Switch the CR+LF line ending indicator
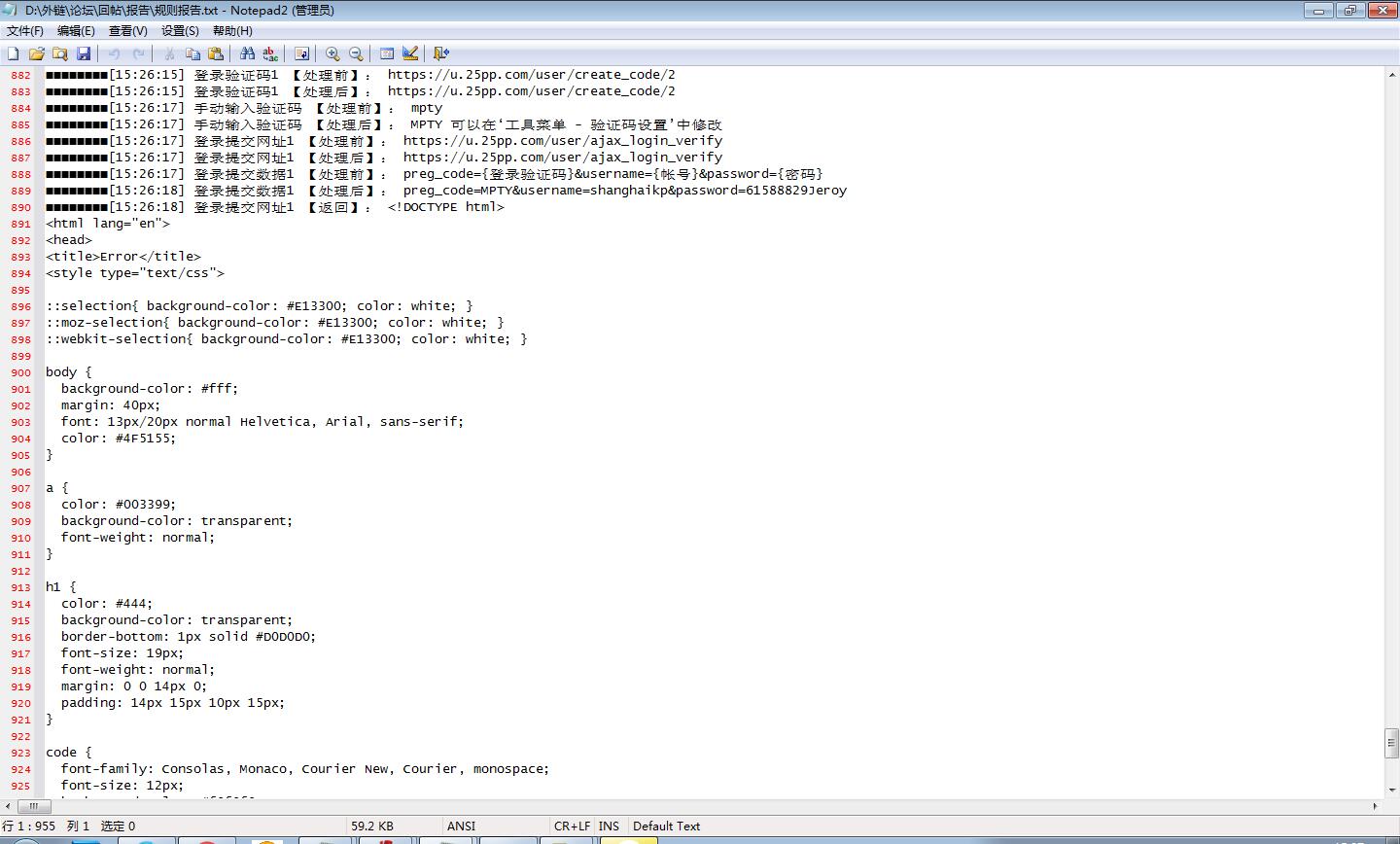Image resolution: width=1400 pixels, height=844 pixels. point(572,826)
